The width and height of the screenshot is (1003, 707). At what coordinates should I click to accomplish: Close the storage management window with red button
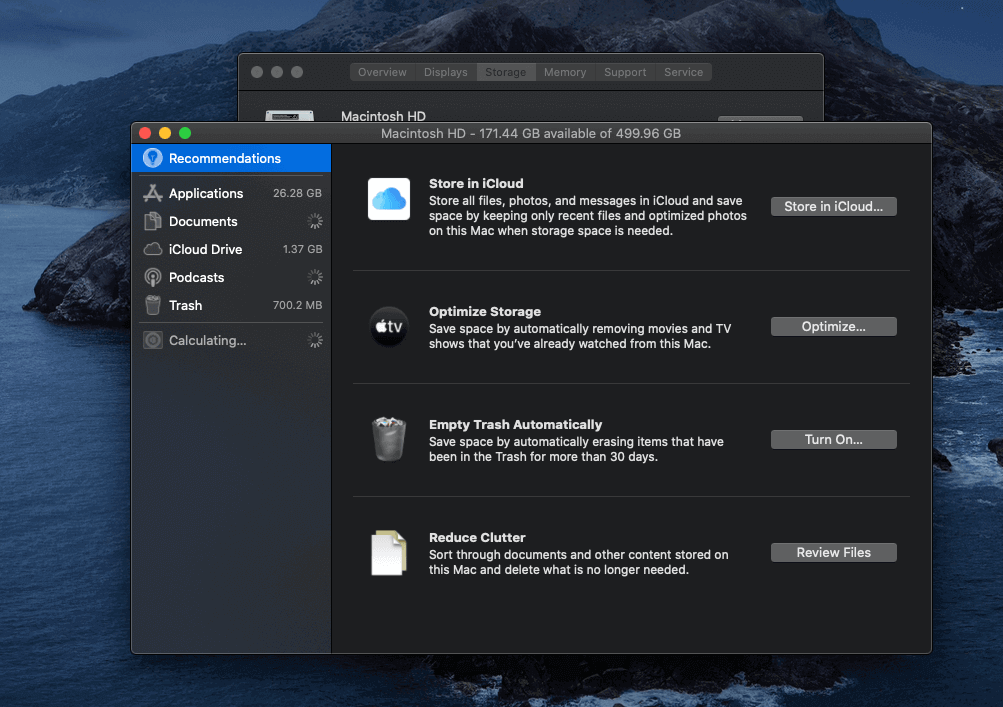[x=145, y=133]
